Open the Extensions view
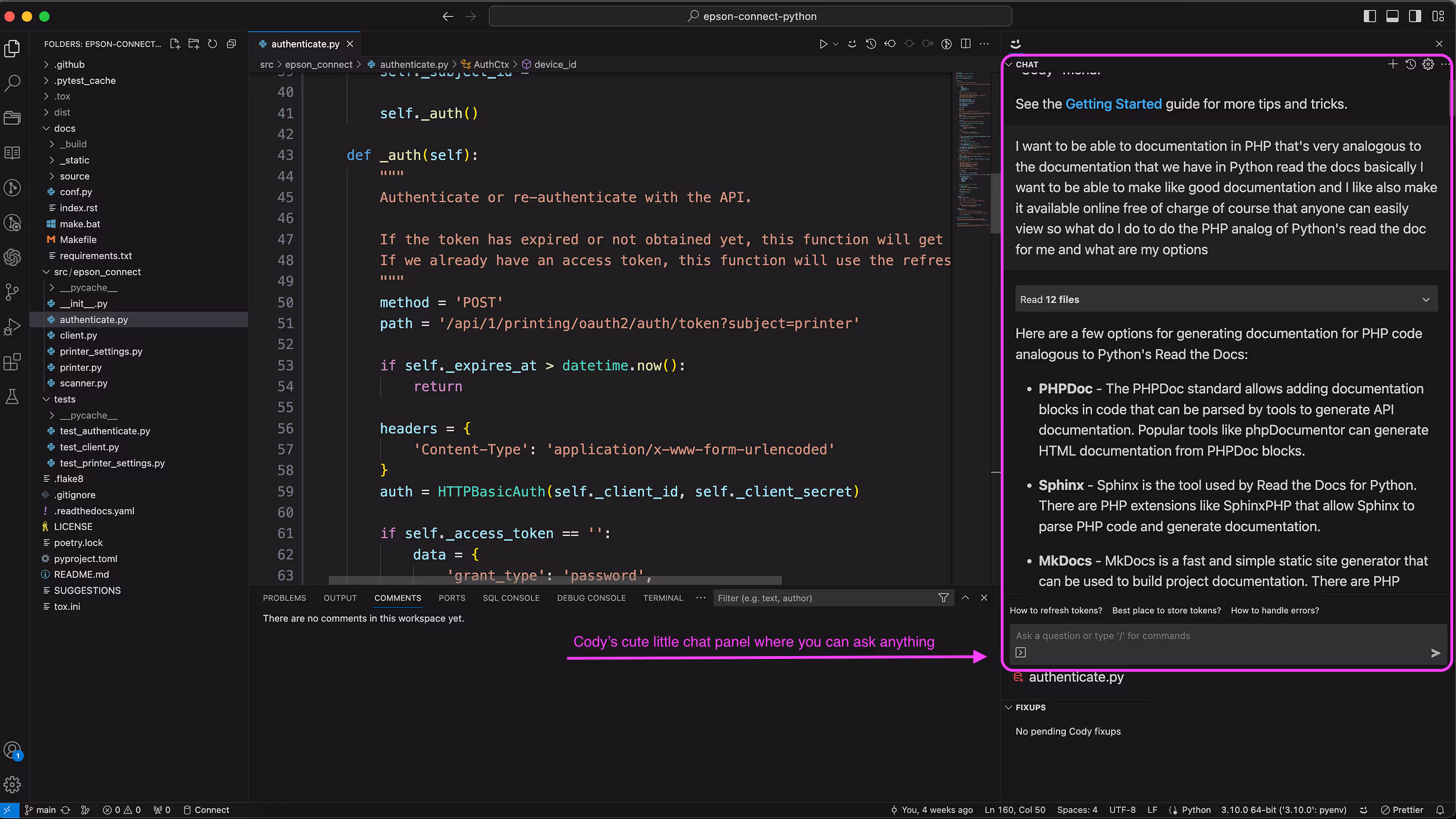1456x819 pixels. (x=12, y=362)
